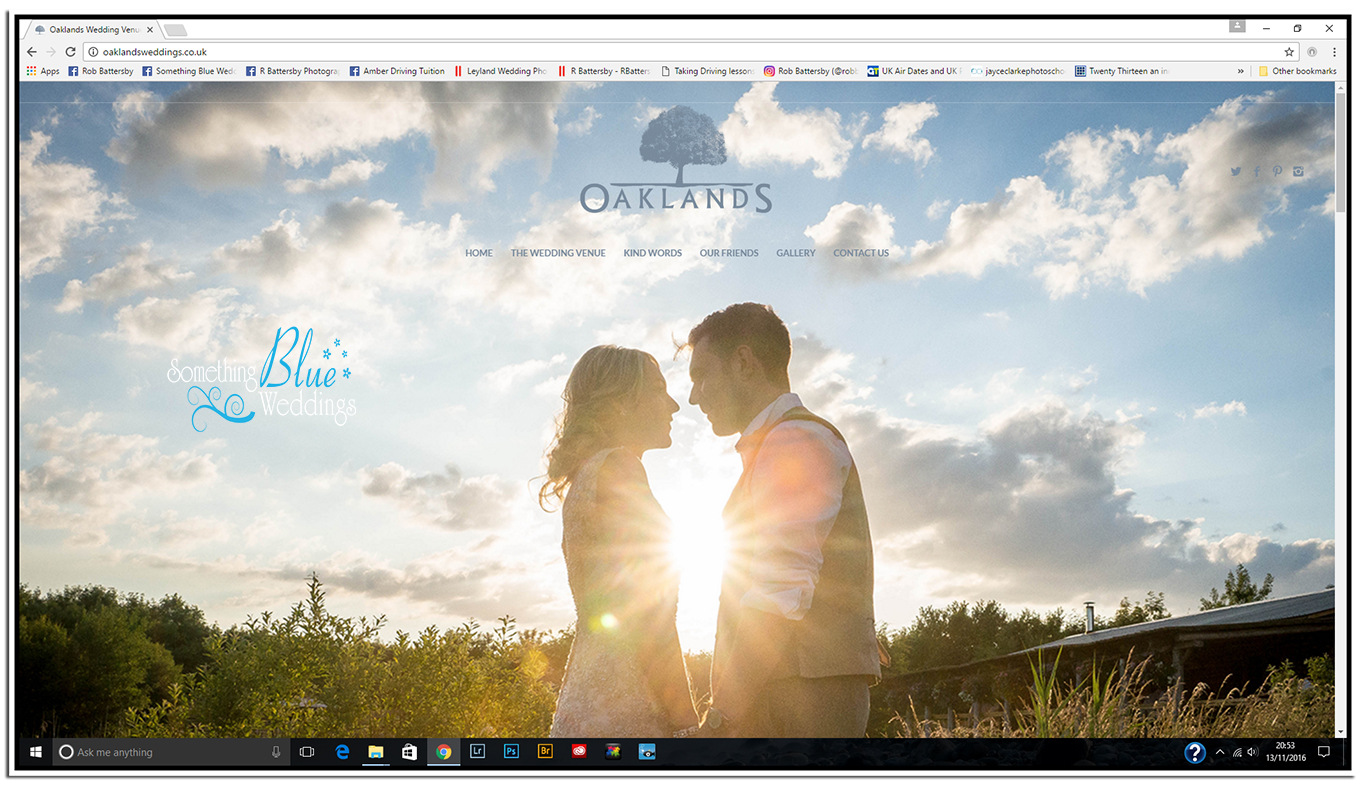The width and height of the screenshot is (1366, 785).
Task: Go to The Wedding Venue page
Action: pyautogui.click(x=558, y=253)
